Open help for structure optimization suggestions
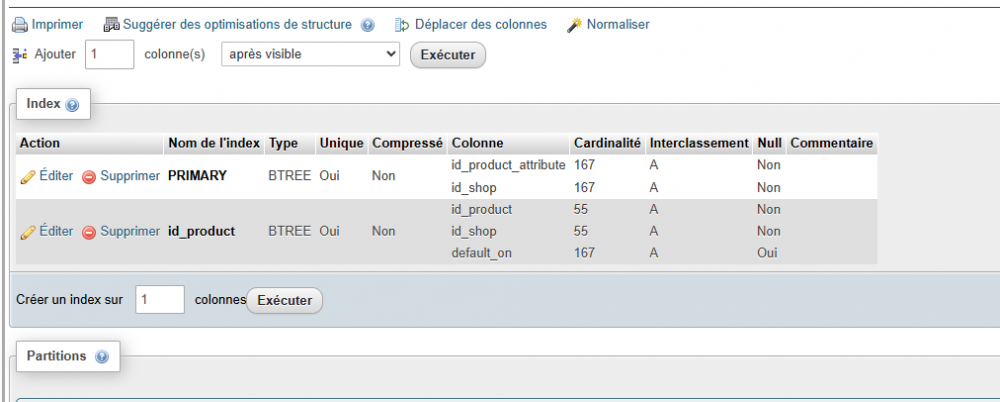 (368, 25)
